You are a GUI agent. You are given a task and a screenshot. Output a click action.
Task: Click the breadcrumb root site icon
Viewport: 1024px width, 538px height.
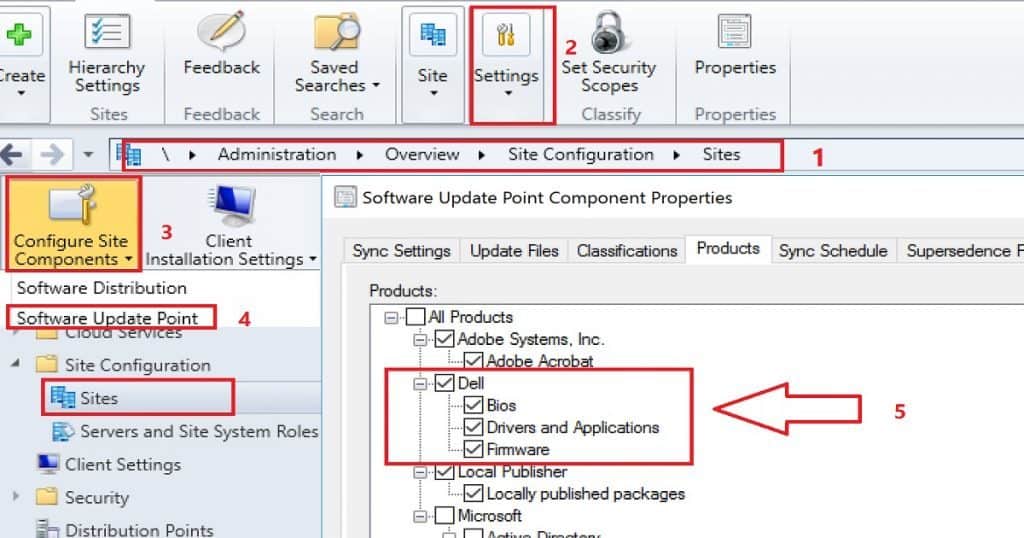(128, 155)
